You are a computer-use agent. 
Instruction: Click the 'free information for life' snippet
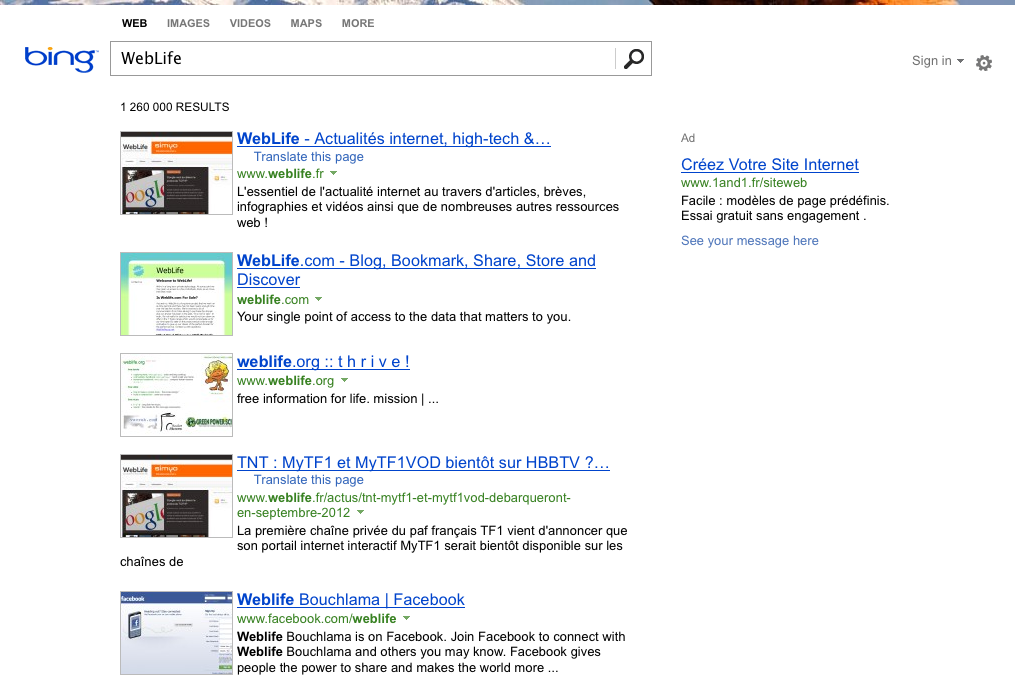click(x=338, y=399)
